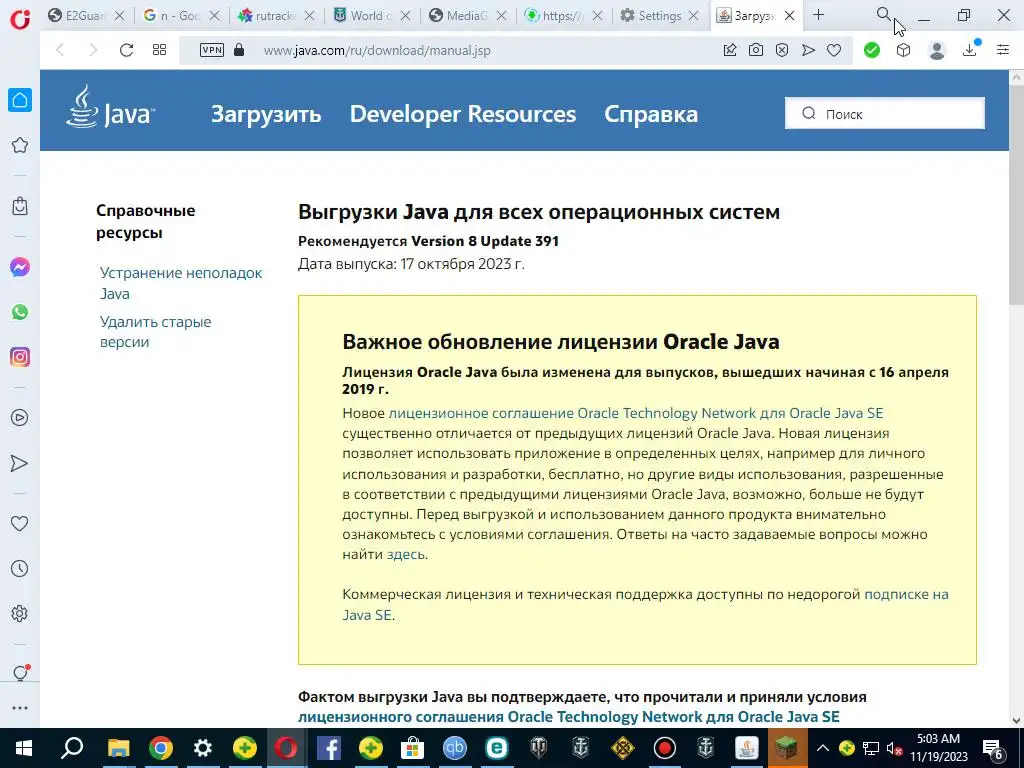Image resolution: width=1024 pixels, height=768 pixels.
Task: Open the notification center with 6 alerts
Action: click(x=993, y=748)
